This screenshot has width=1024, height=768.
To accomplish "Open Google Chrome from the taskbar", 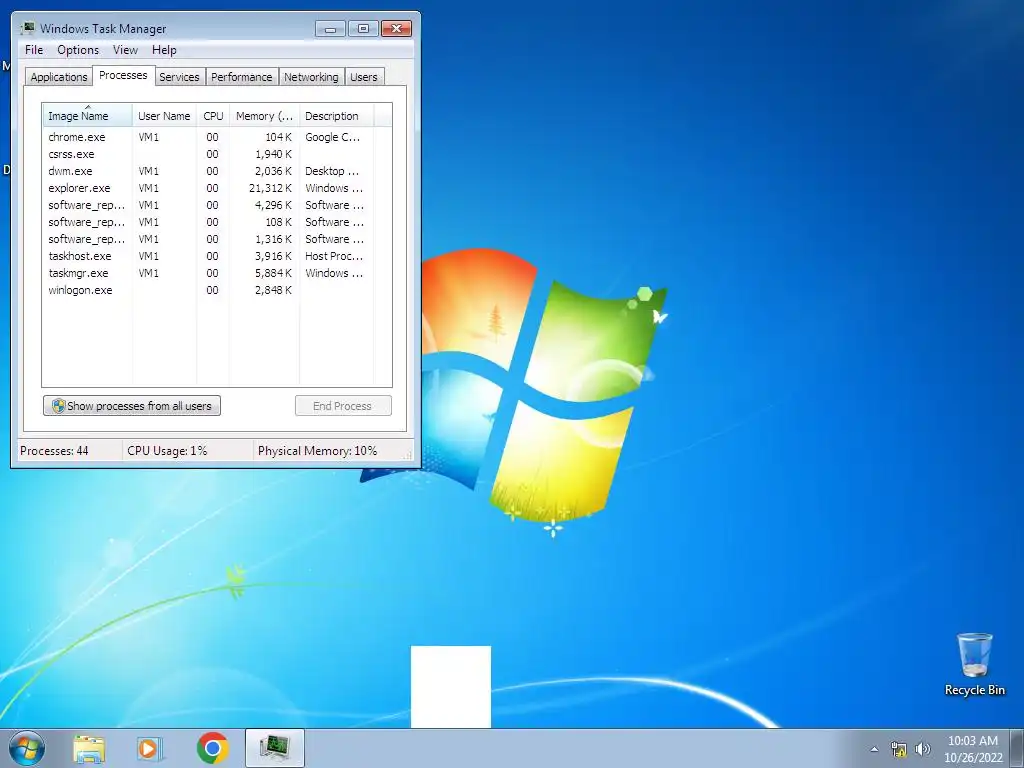I will click(x=212, y=748).
